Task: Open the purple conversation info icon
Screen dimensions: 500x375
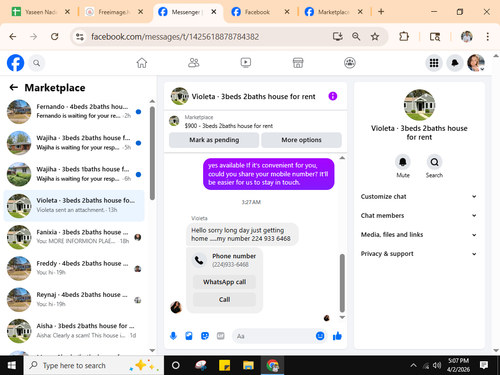Action: (x=333, y=96)
